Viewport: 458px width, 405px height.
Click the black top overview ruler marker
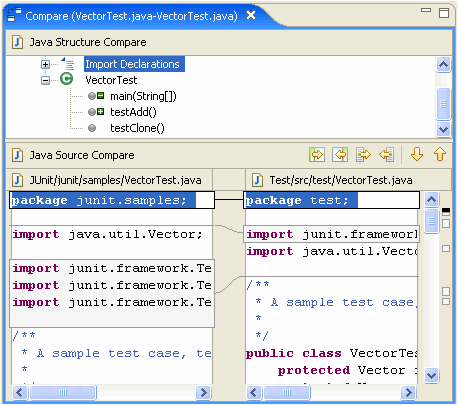coord(446,211)
